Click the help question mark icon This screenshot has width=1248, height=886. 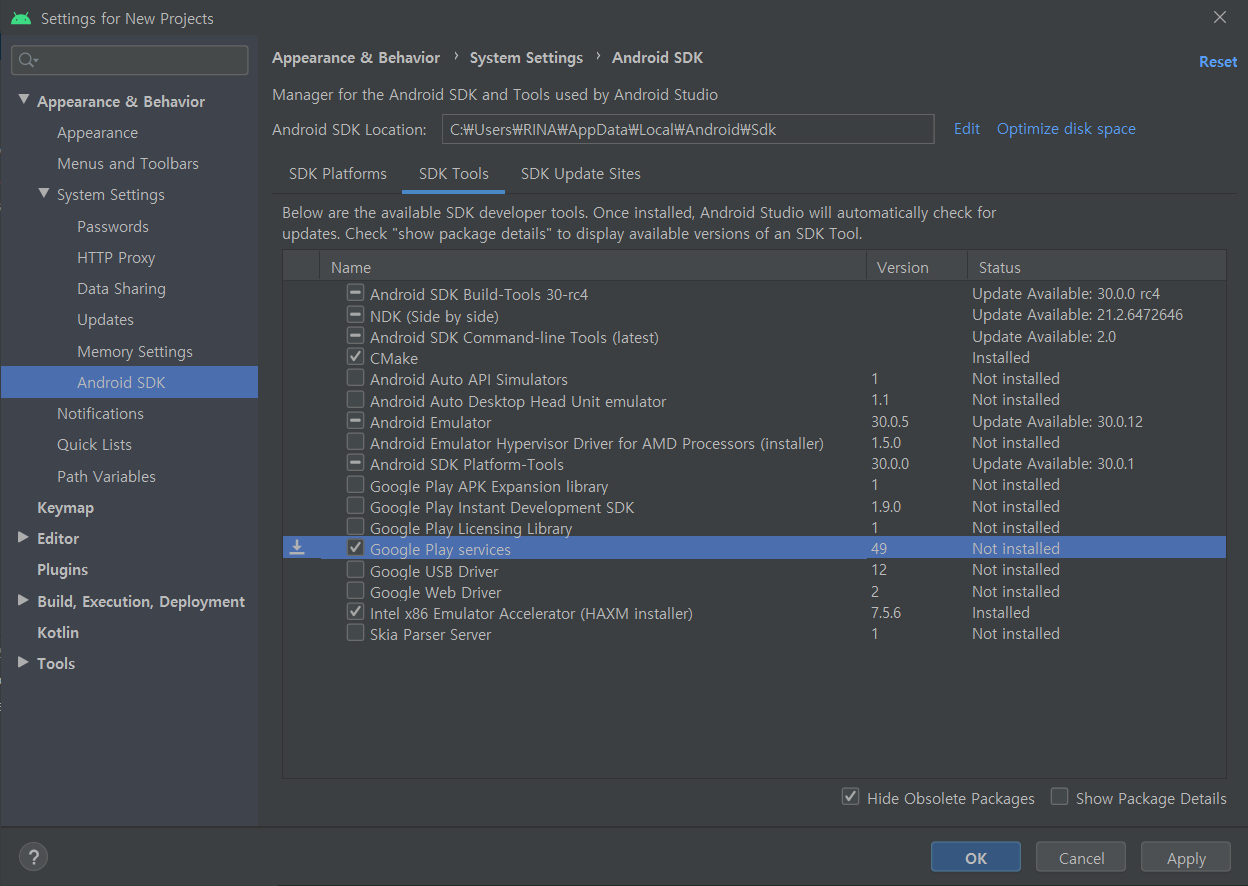(33, 857)
